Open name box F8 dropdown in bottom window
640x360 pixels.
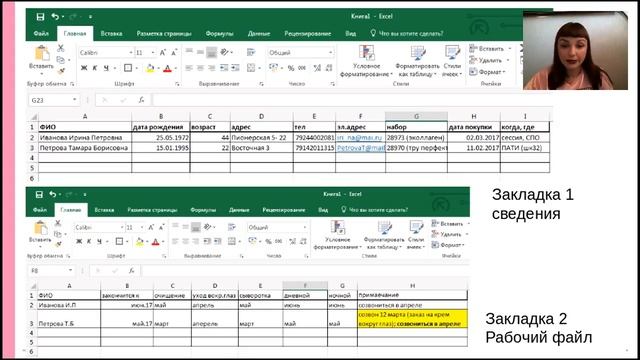coord(70,271)
